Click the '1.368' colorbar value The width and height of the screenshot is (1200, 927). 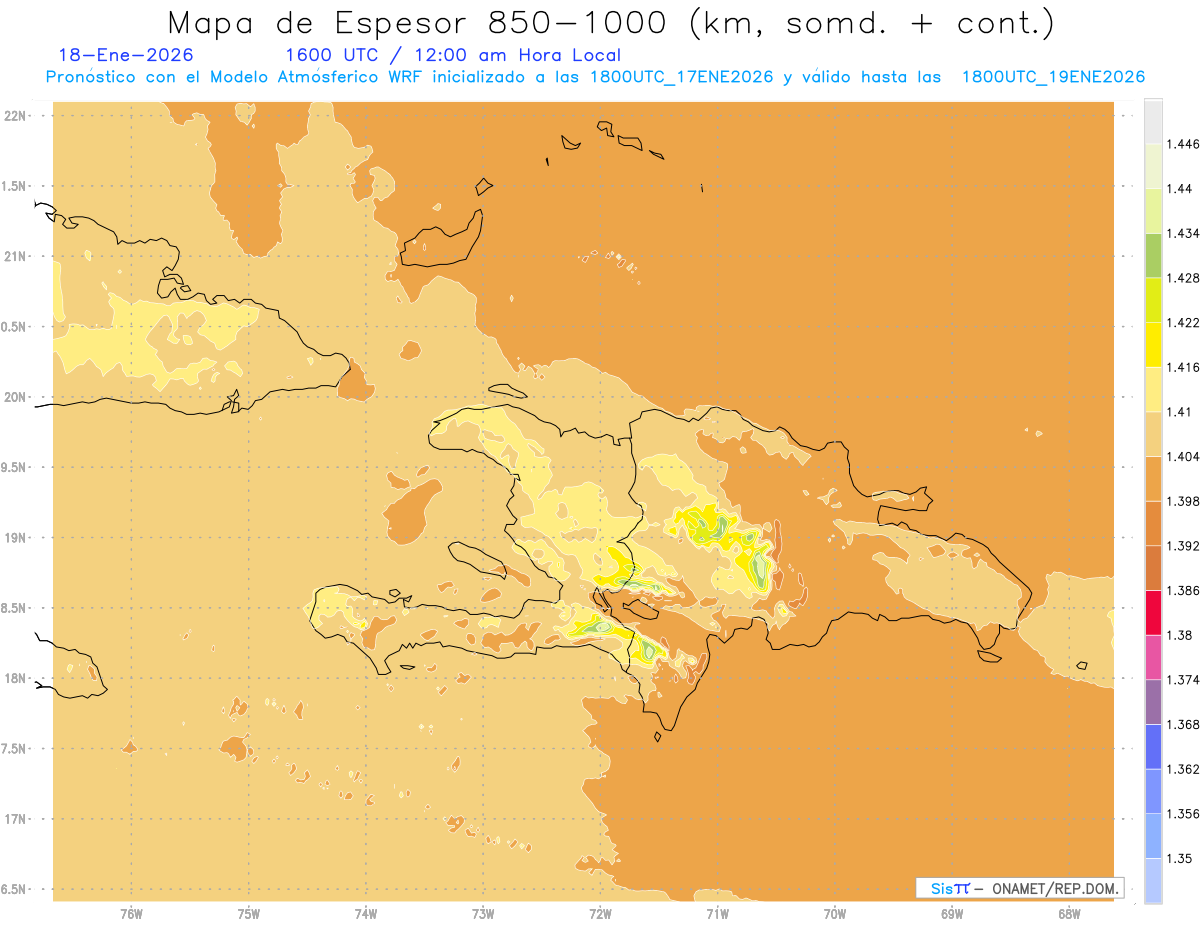1183,725
